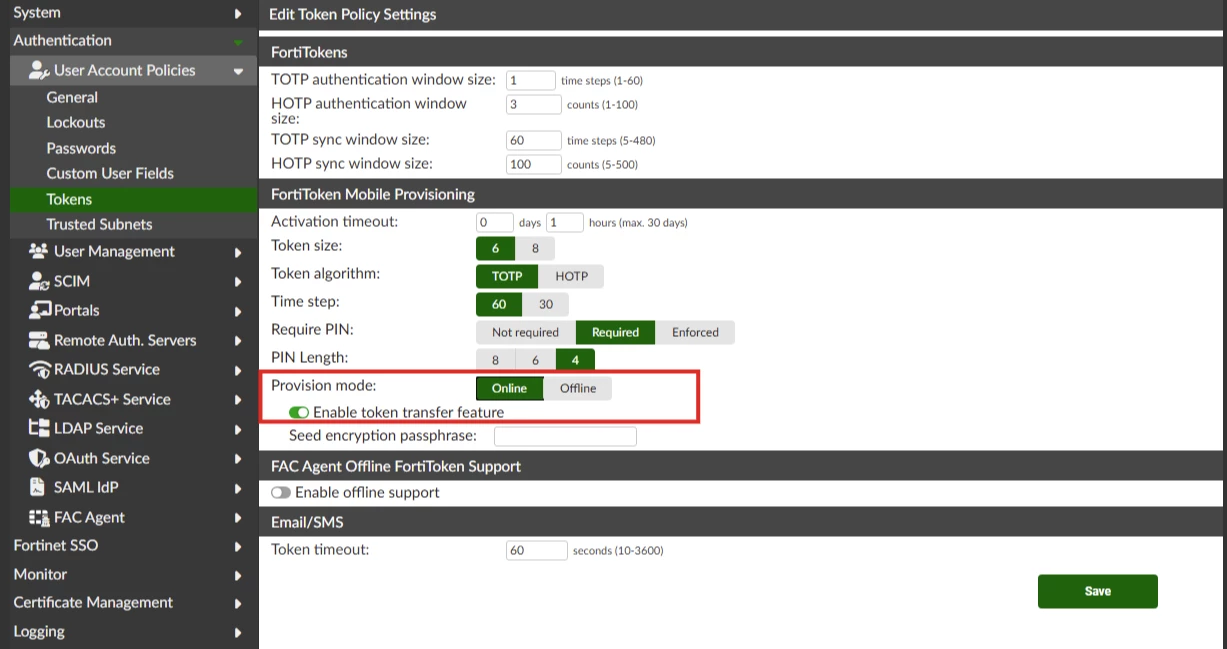
Task: Choose HOTP token algorithm
Action: pyautogui.click(x=571, y=276)
